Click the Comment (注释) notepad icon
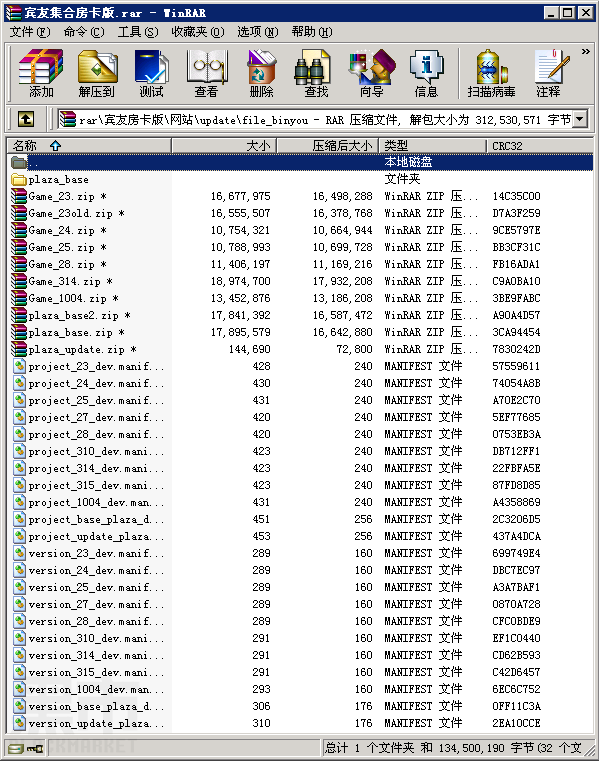599x761 pixels. click(549, 73)
